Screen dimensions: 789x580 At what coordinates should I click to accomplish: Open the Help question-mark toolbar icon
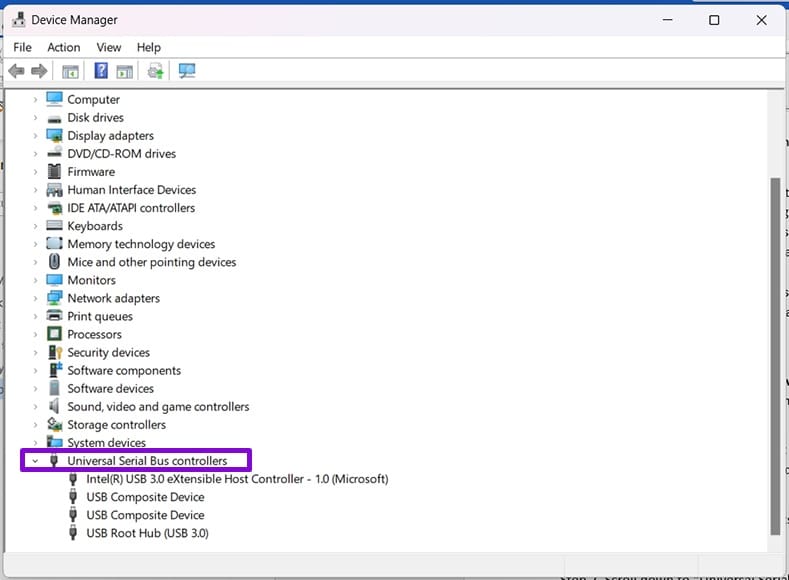tap(101, 70)
